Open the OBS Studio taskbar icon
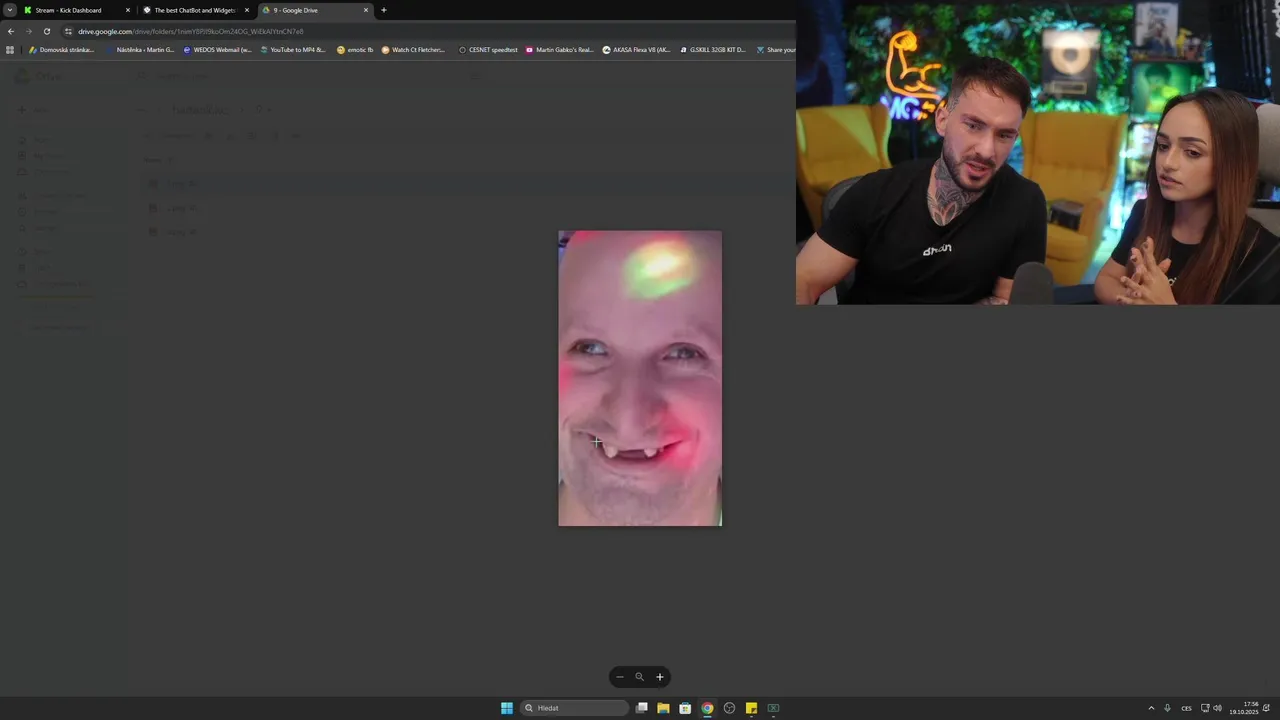 (729, 708)
